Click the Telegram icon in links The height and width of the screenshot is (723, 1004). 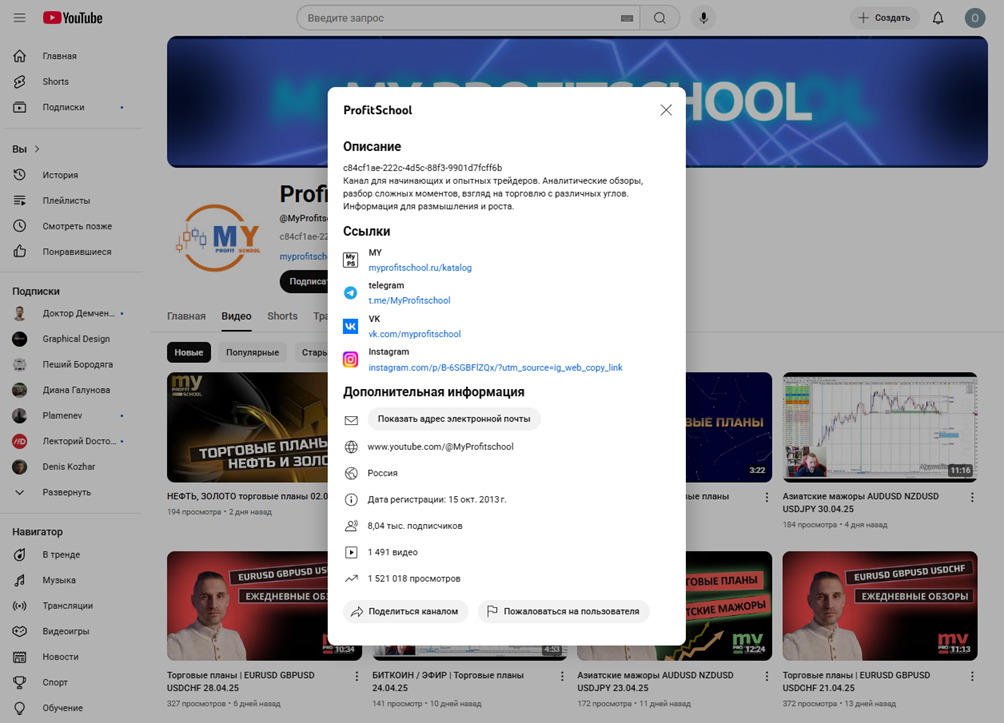[350, 293]
